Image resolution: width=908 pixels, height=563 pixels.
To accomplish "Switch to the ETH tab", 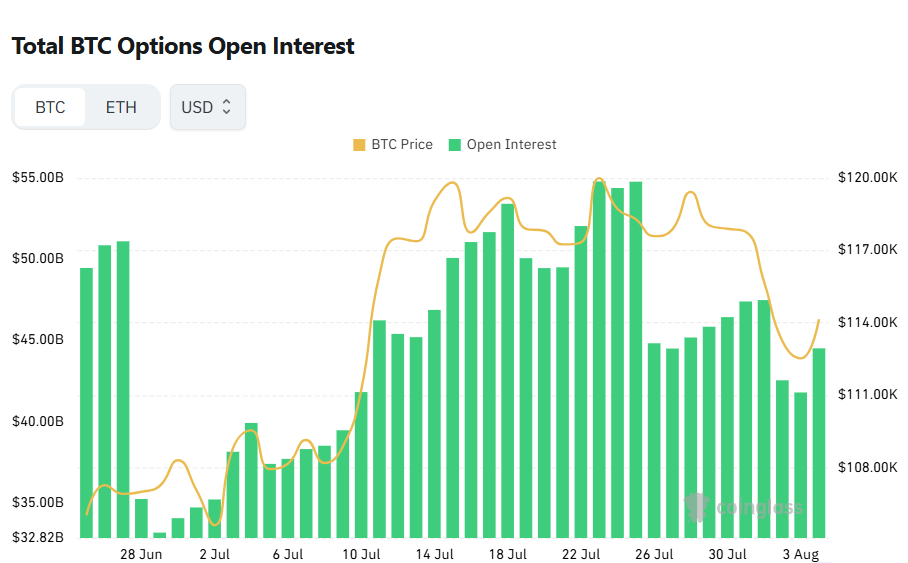I will [x=121, y=107].
